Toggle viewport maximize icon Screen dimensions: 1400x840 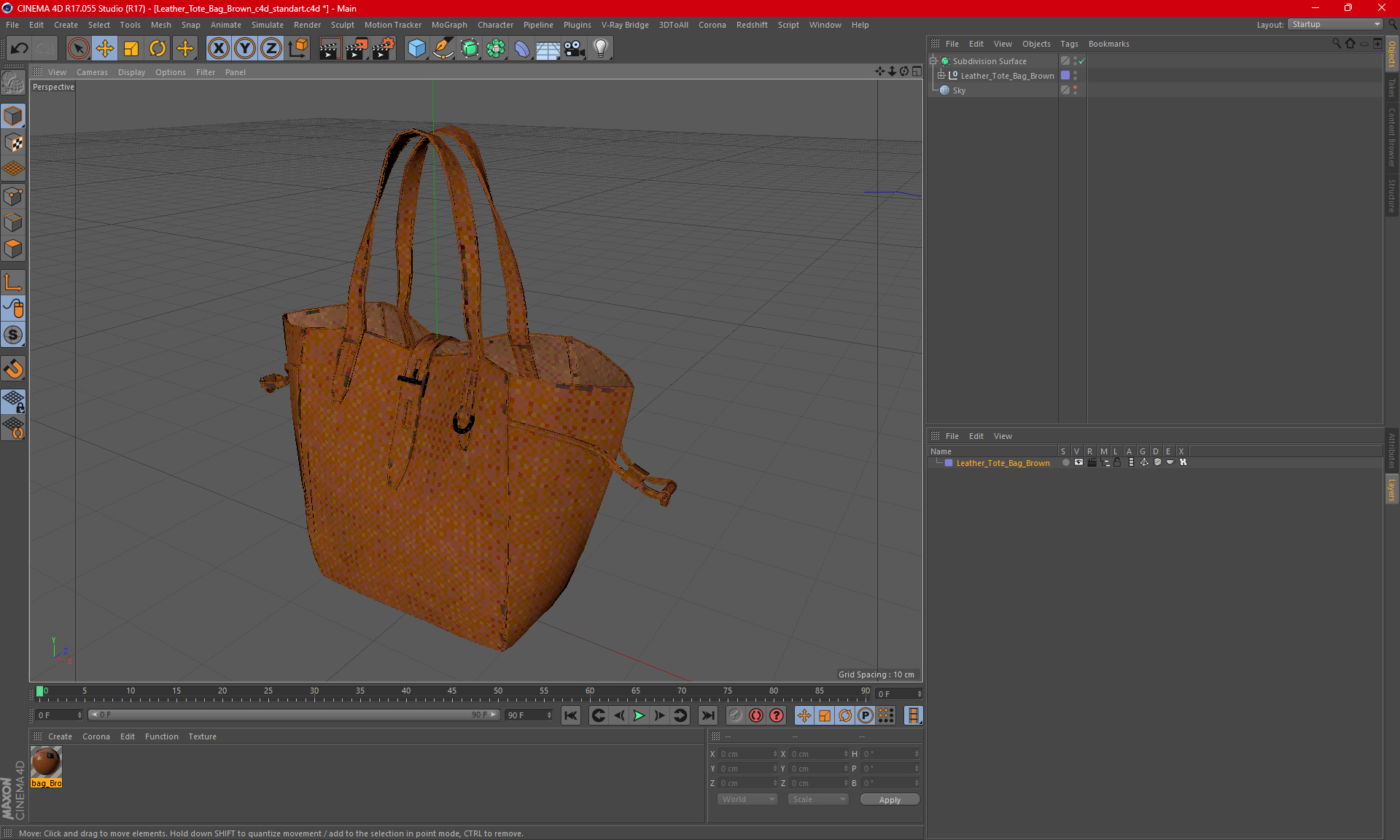pyautogui.click(x=917, y=71)
